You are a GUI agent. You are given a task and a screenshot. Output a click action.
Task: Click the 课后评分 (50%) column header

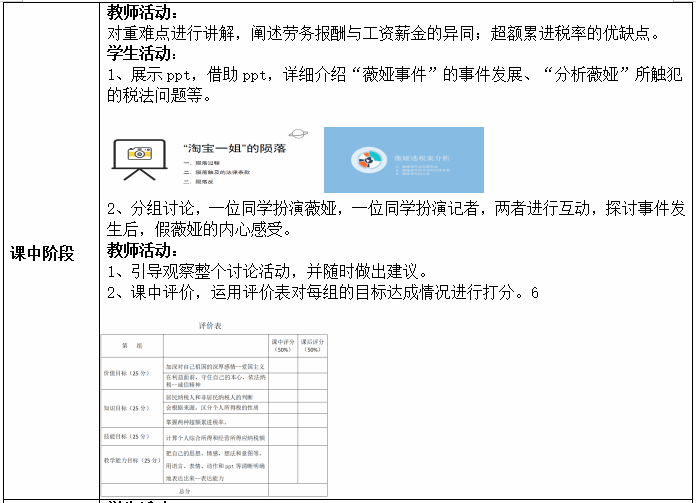[x=312, y=346]
